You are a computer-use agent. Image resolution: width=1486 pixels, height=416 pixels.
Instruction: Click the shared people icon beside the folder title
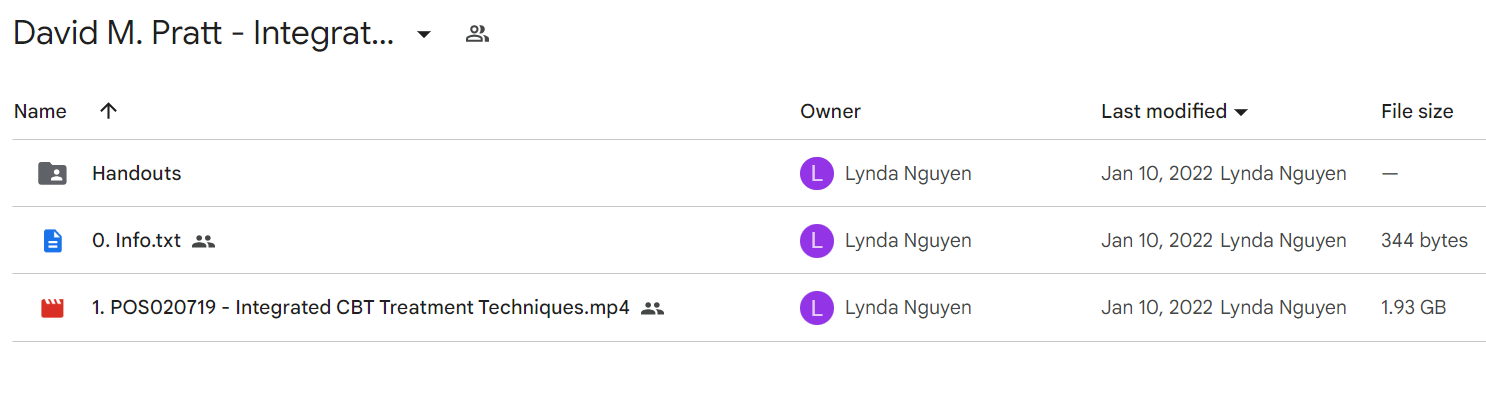coord(477,34)
